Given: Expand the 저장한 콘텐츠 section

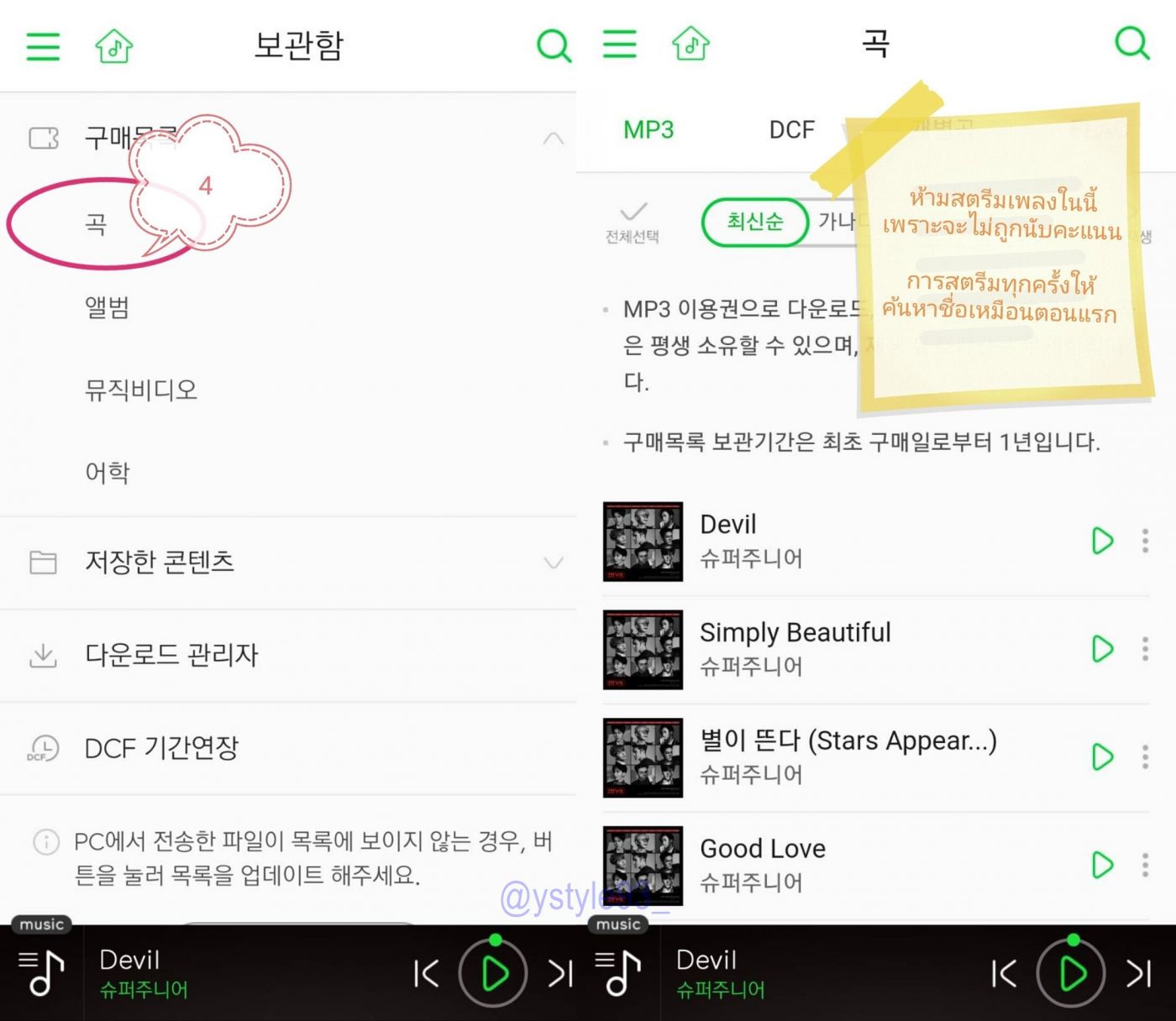Looking at the screenshot, I should click(x=553, y=563).
